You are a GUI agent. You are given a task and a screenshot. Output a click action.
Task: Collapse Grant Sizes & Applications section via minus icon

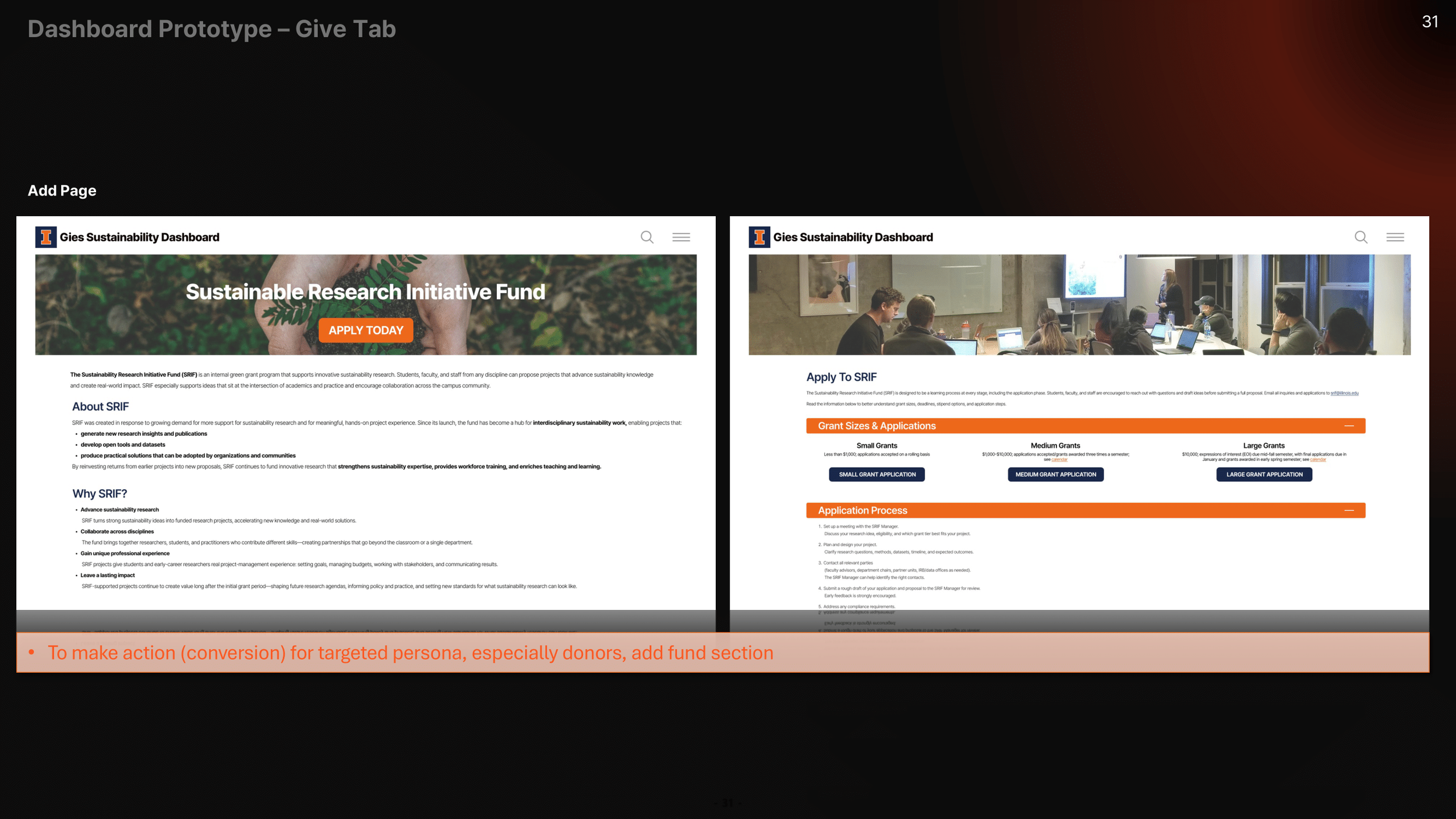coord(1349,426)
